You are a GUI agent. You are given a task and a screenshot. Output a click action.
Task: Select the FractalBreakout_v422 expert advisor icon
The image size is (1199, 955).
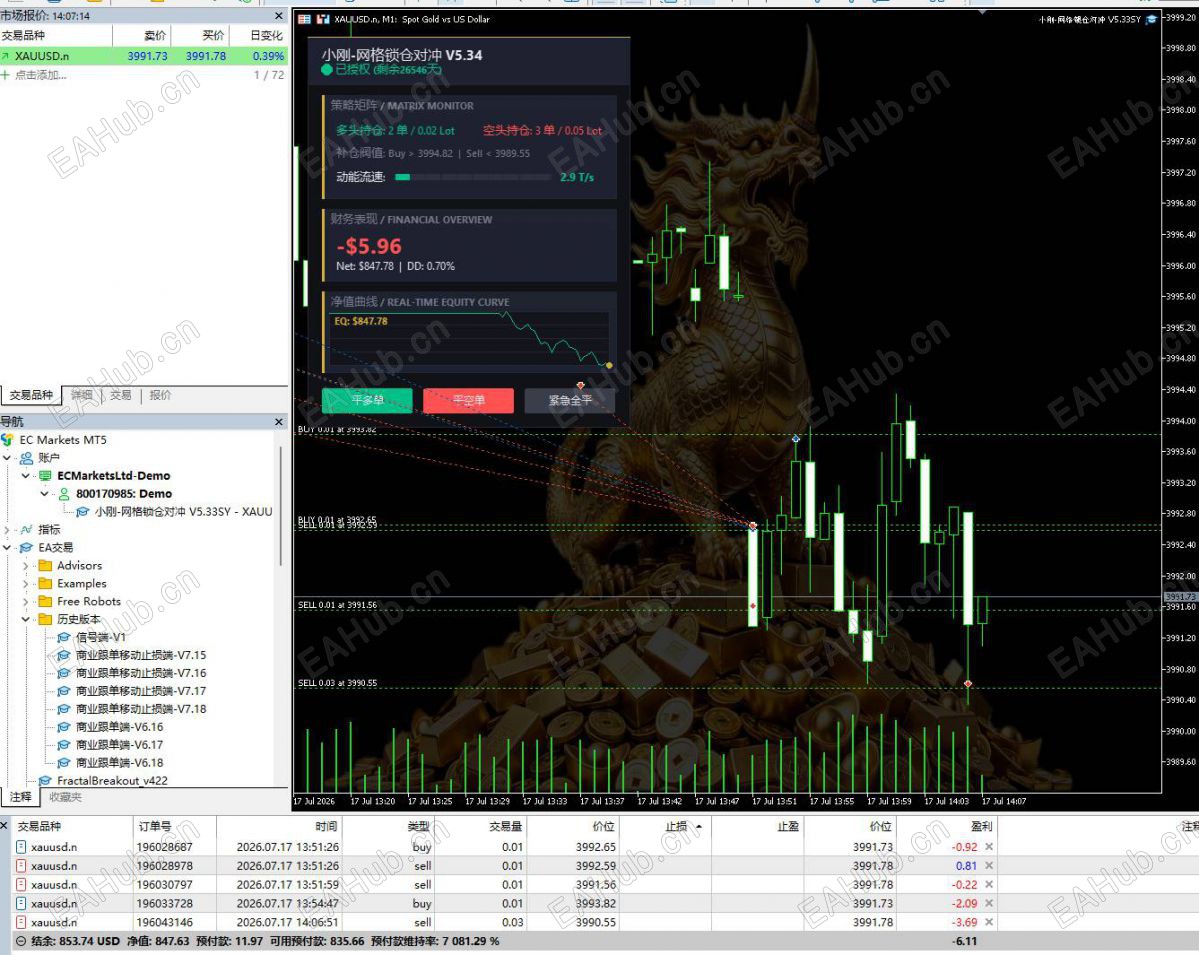pos(45,781)
